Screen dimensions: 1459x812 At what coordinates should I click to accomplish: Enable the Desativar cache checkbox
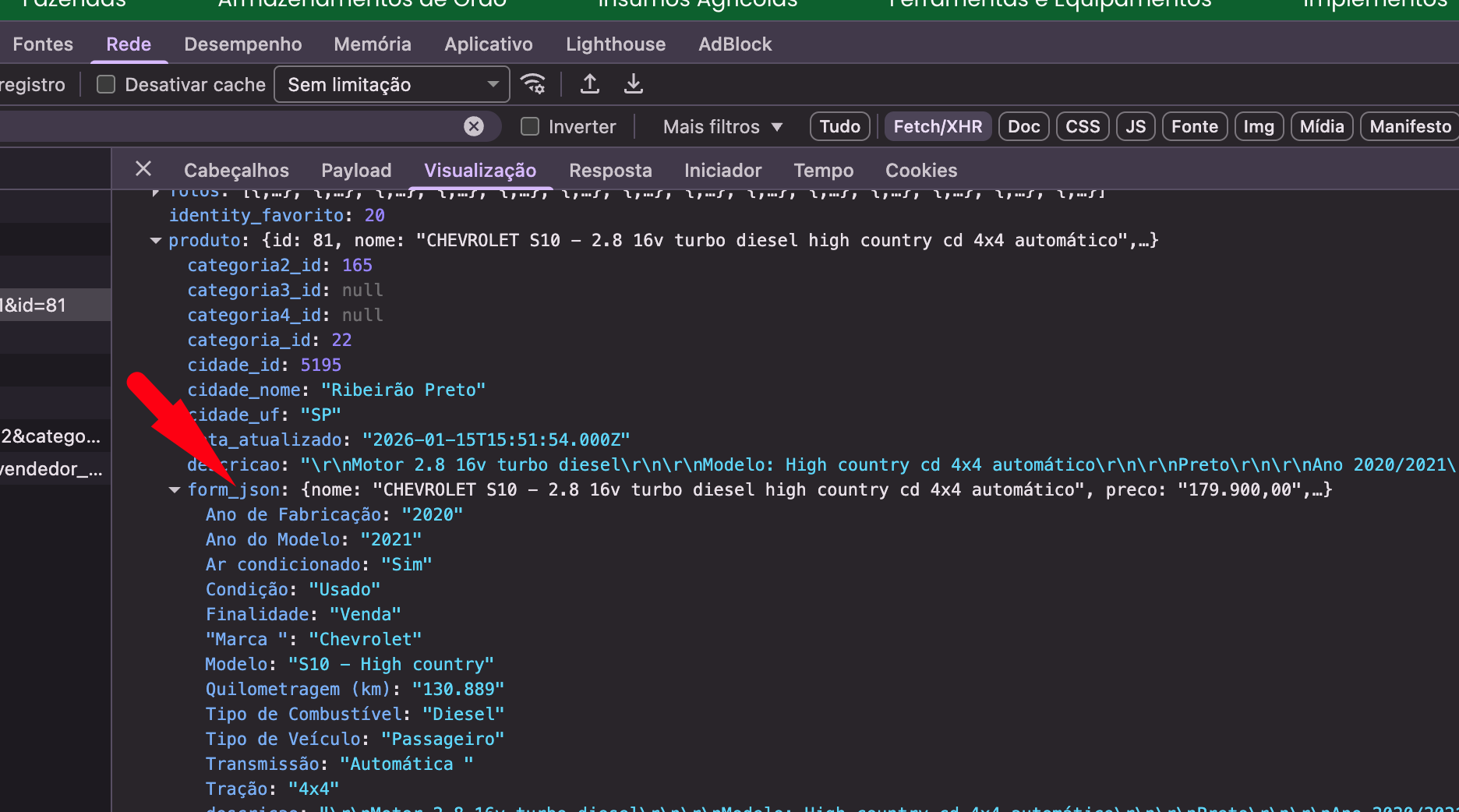106,84
